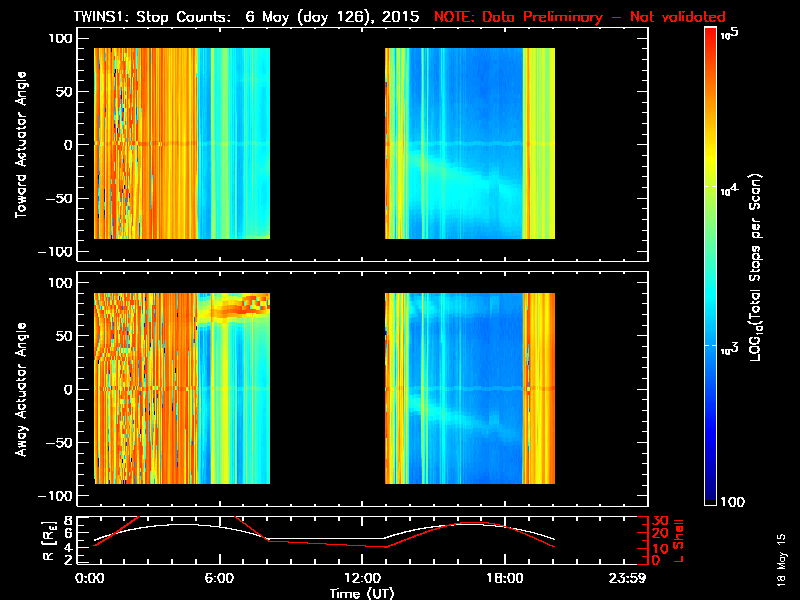Click the 10^4 tick on colorbar

[x=729, y=190]
